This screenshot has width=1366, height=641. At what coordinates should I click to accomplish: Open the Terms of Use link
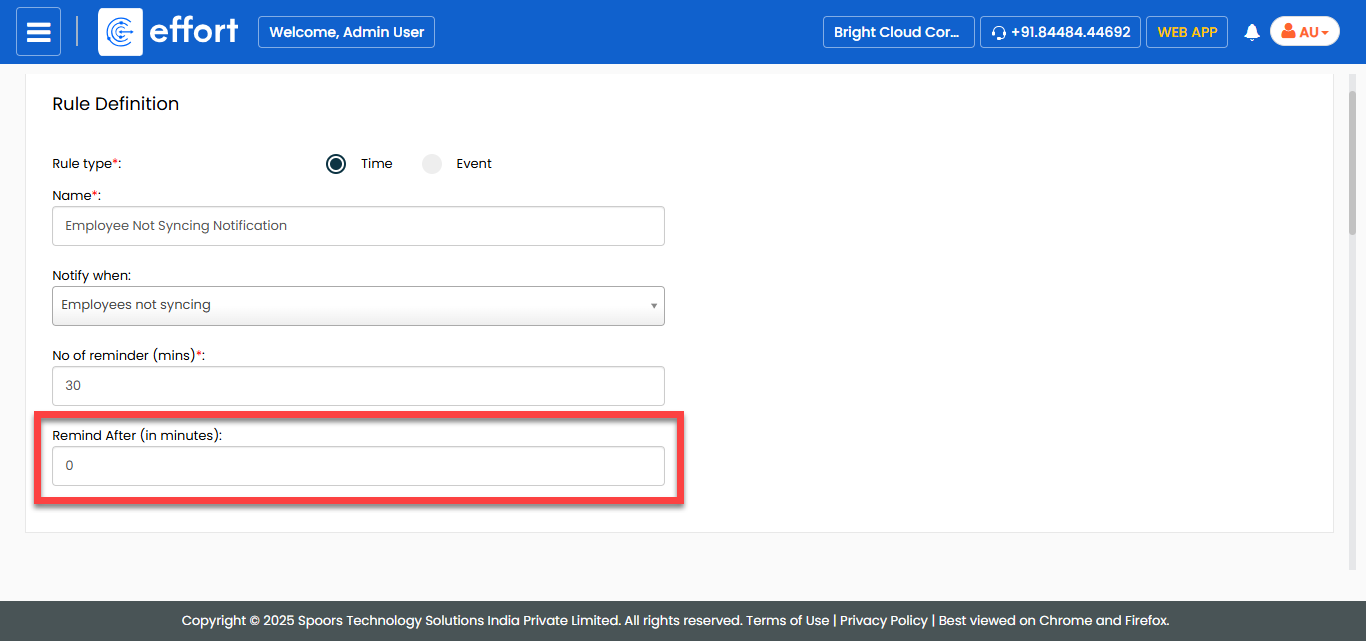[790, 621]
